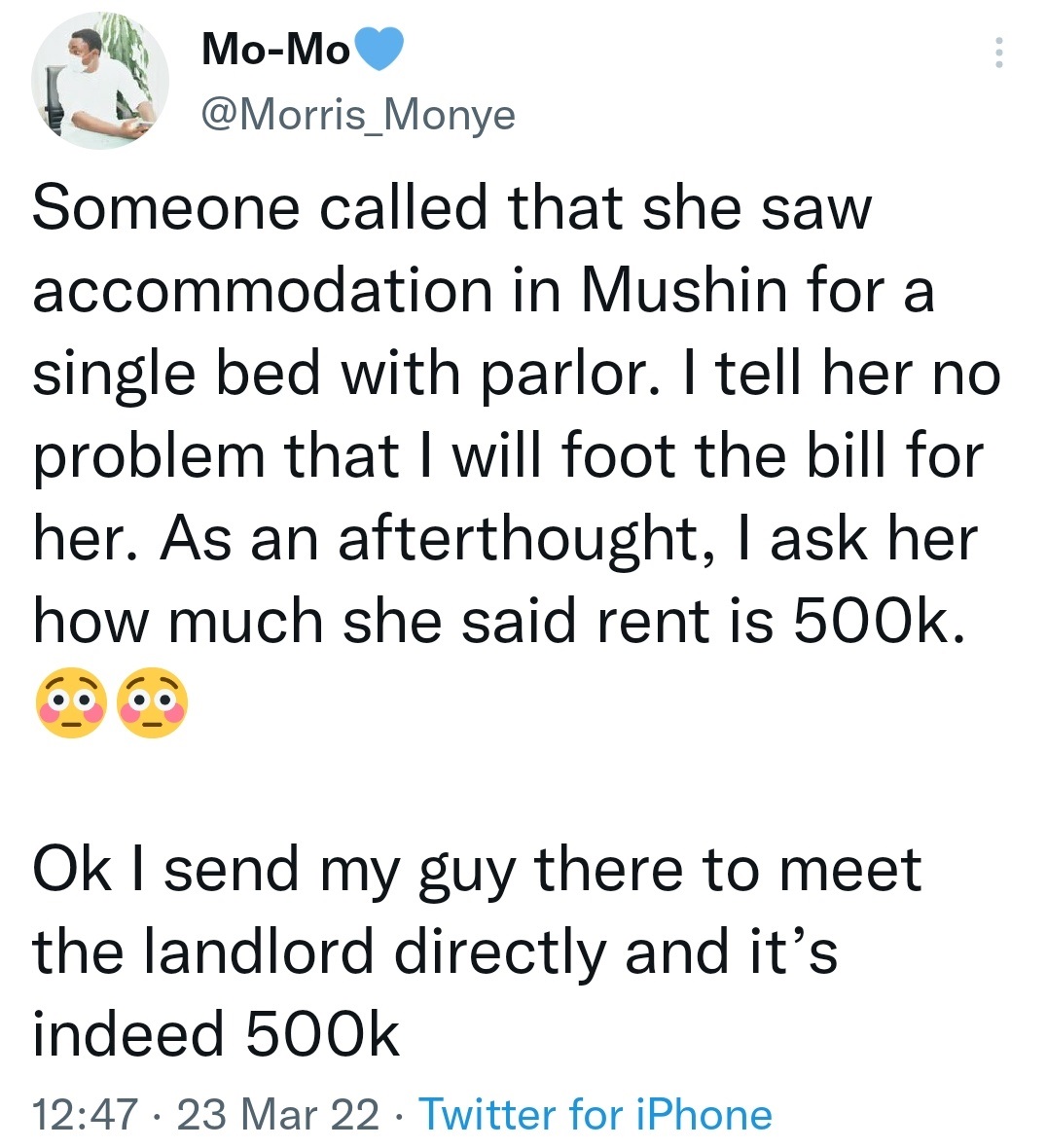Click the display name Mo-Mo
The image size is (1047, 1148).
click(274, 51)
